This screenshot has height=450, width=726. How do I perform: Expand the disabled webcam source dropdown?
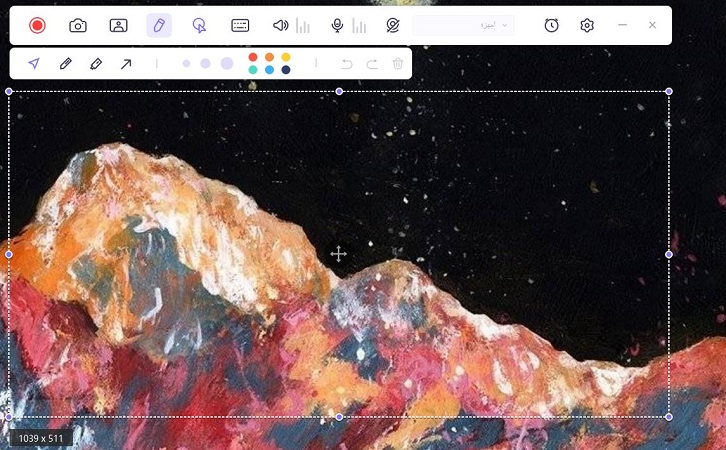463,25
